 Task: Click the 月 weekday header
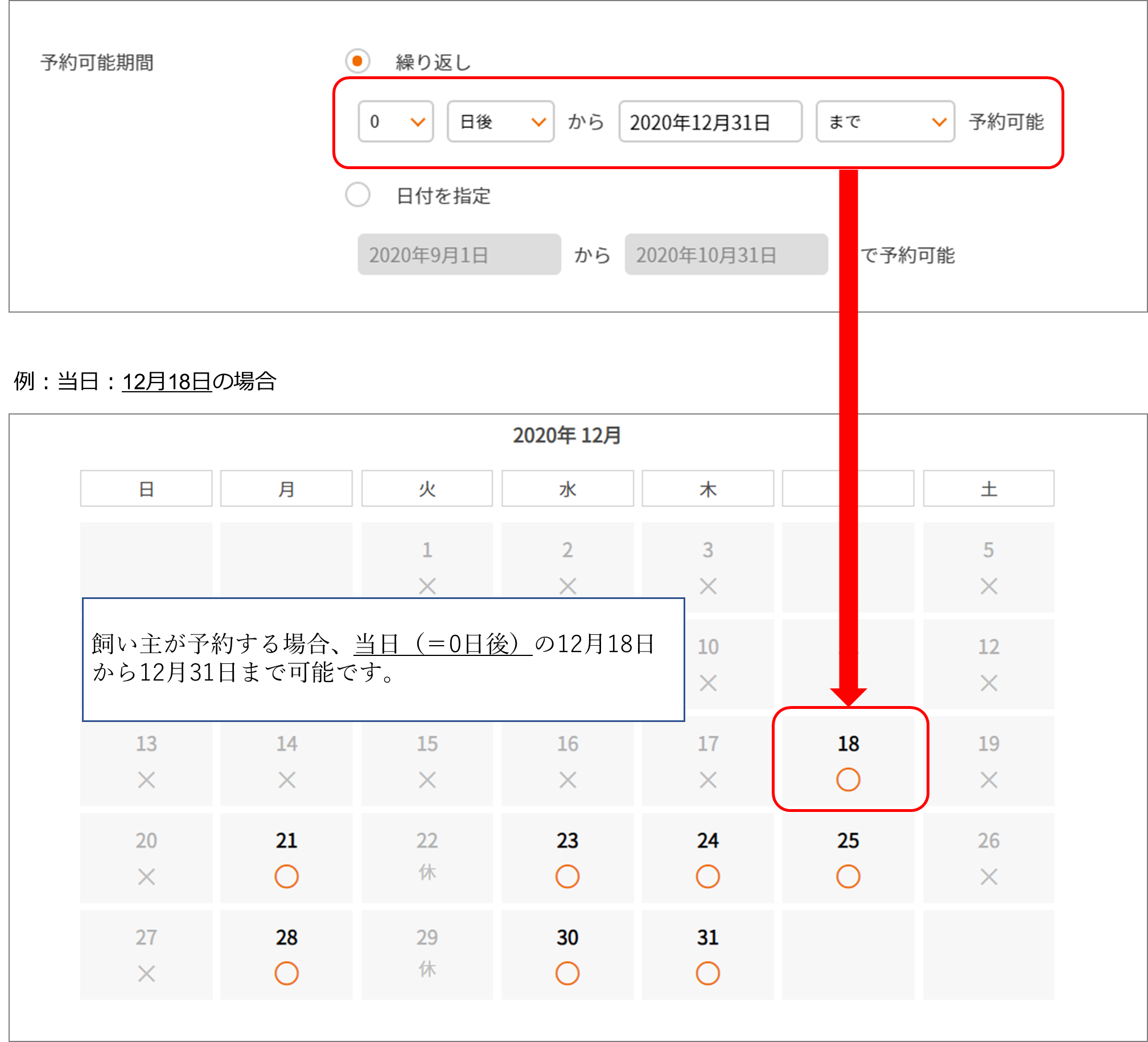286,488
